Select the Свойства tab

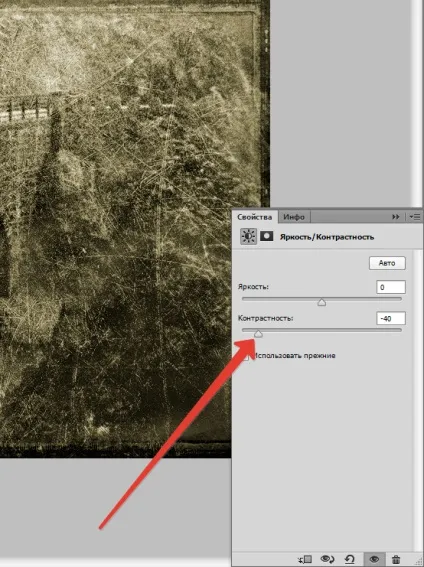point(254,217)
